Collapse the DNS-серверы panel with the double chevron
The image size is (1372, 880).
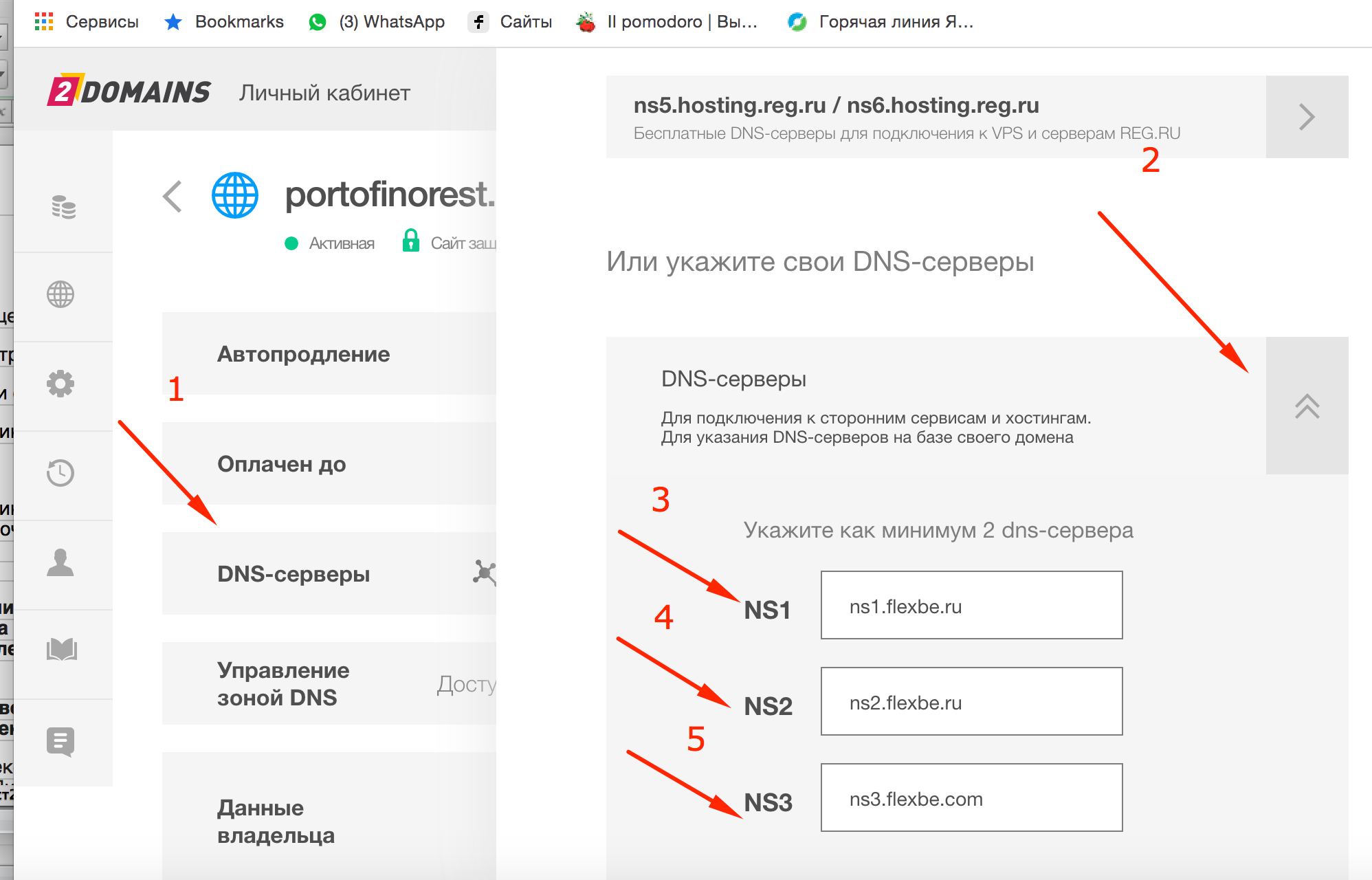tap(1307, 406)
